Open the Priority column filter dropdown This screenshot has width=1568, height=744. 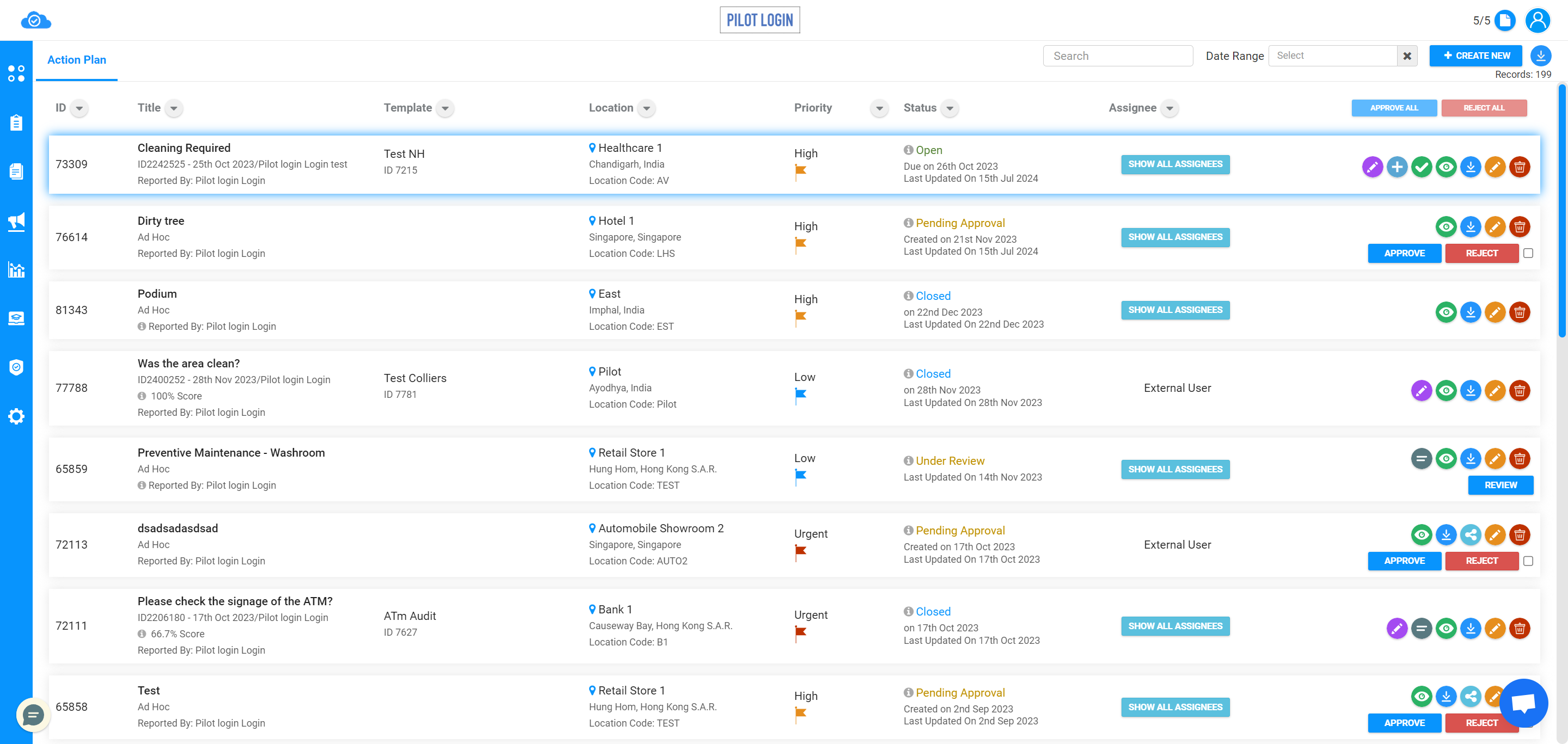880,108
